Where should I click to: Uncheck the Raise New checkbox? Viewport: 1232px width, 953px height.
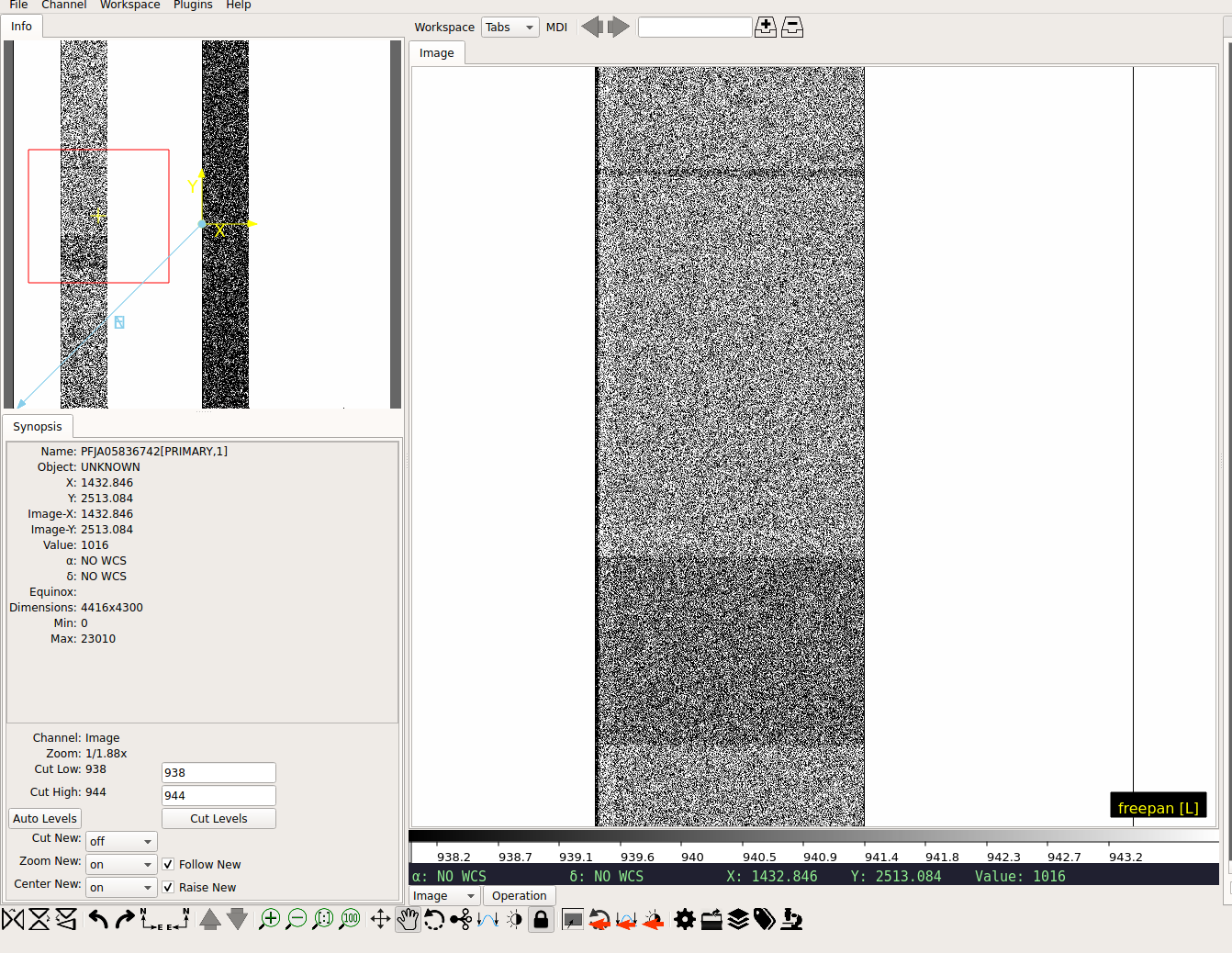168,887
